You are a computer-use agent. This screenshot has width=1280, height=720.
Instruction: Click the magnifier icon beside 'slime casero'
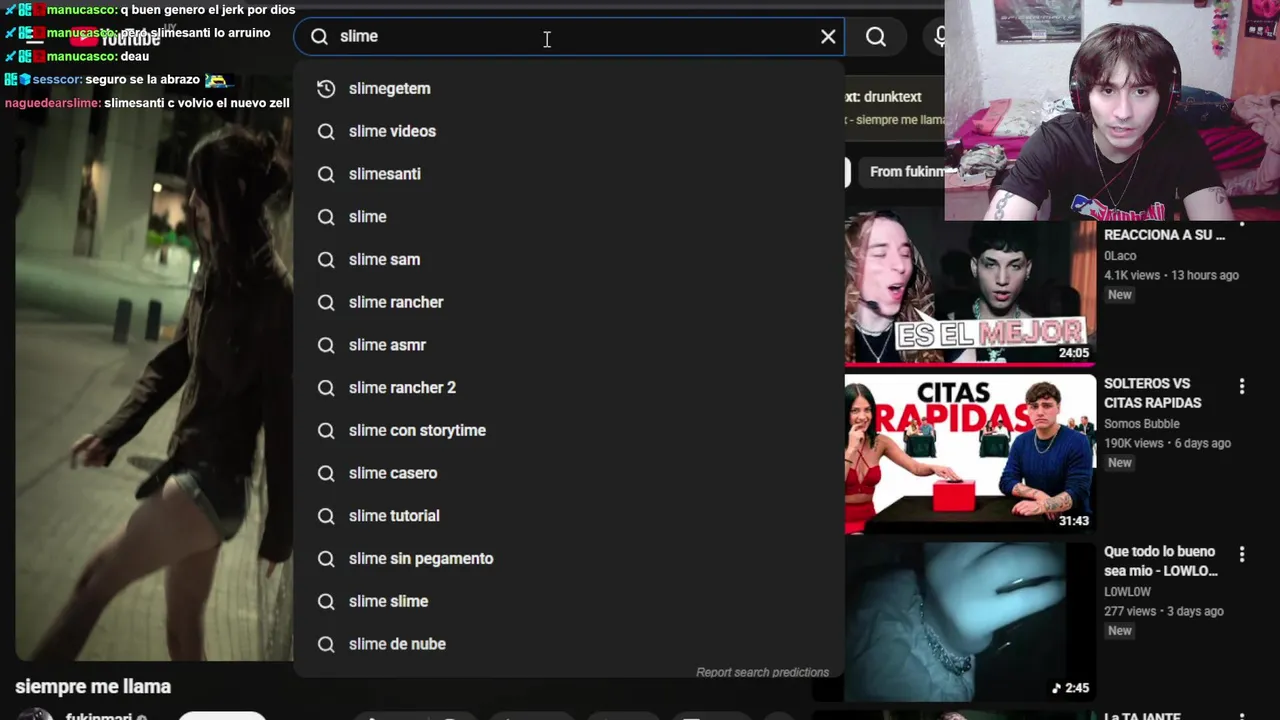(x=325, y=474)
